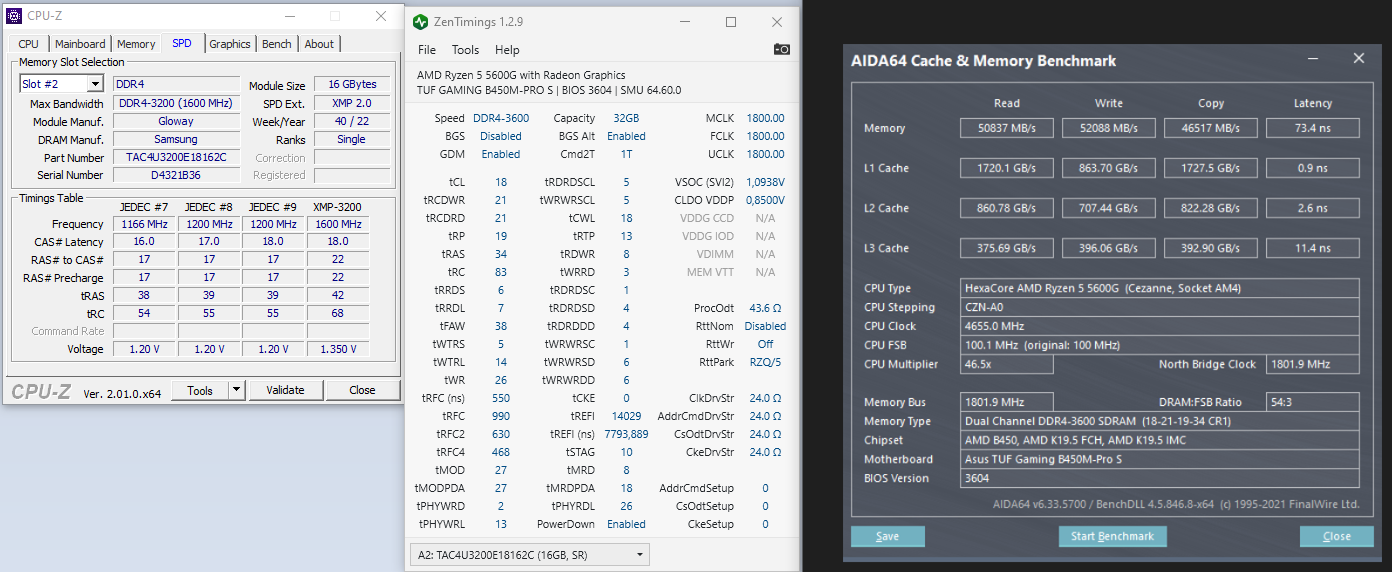Click the tREFI value 14029

coord(626,416)
